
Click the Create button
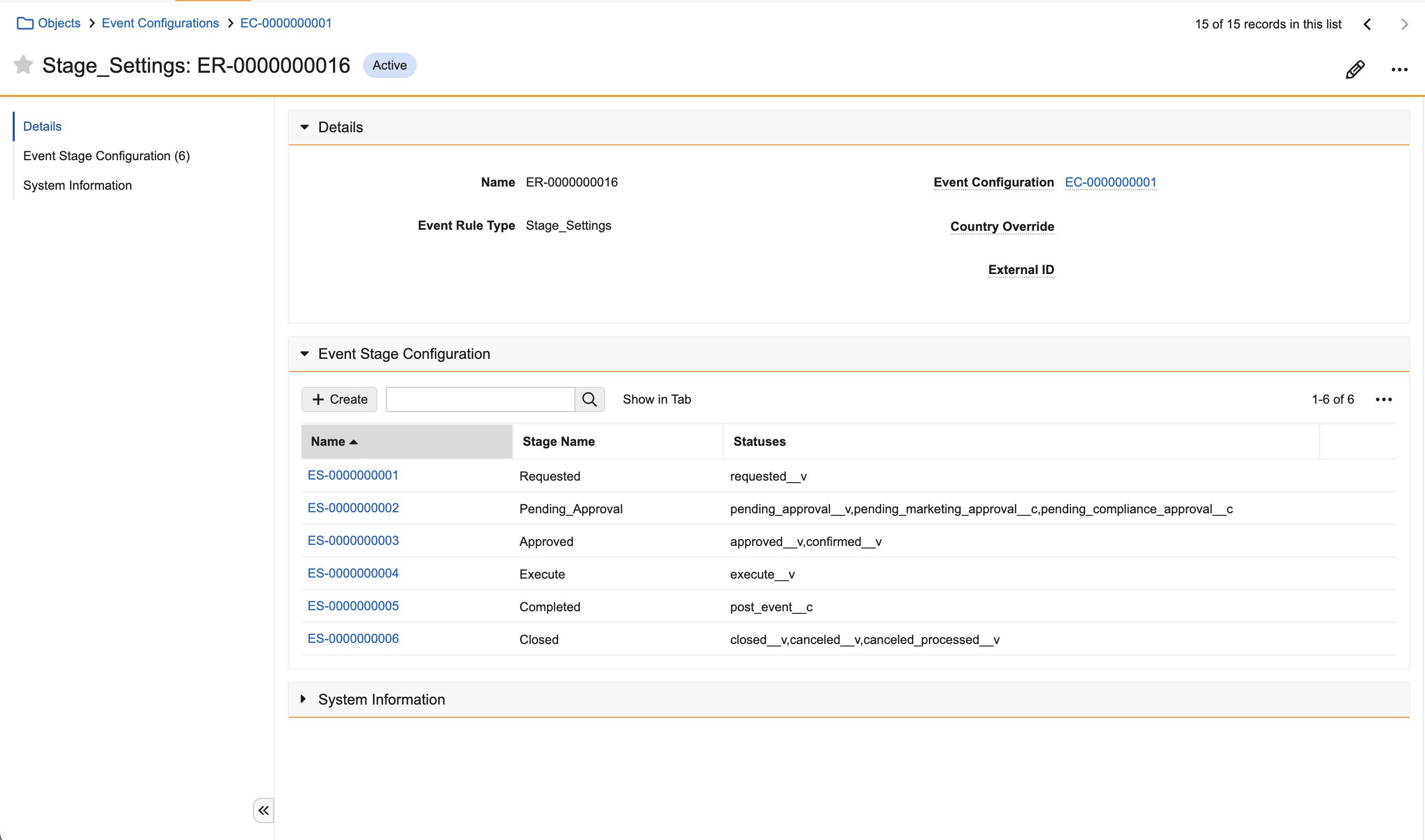[x=339, y=399]
